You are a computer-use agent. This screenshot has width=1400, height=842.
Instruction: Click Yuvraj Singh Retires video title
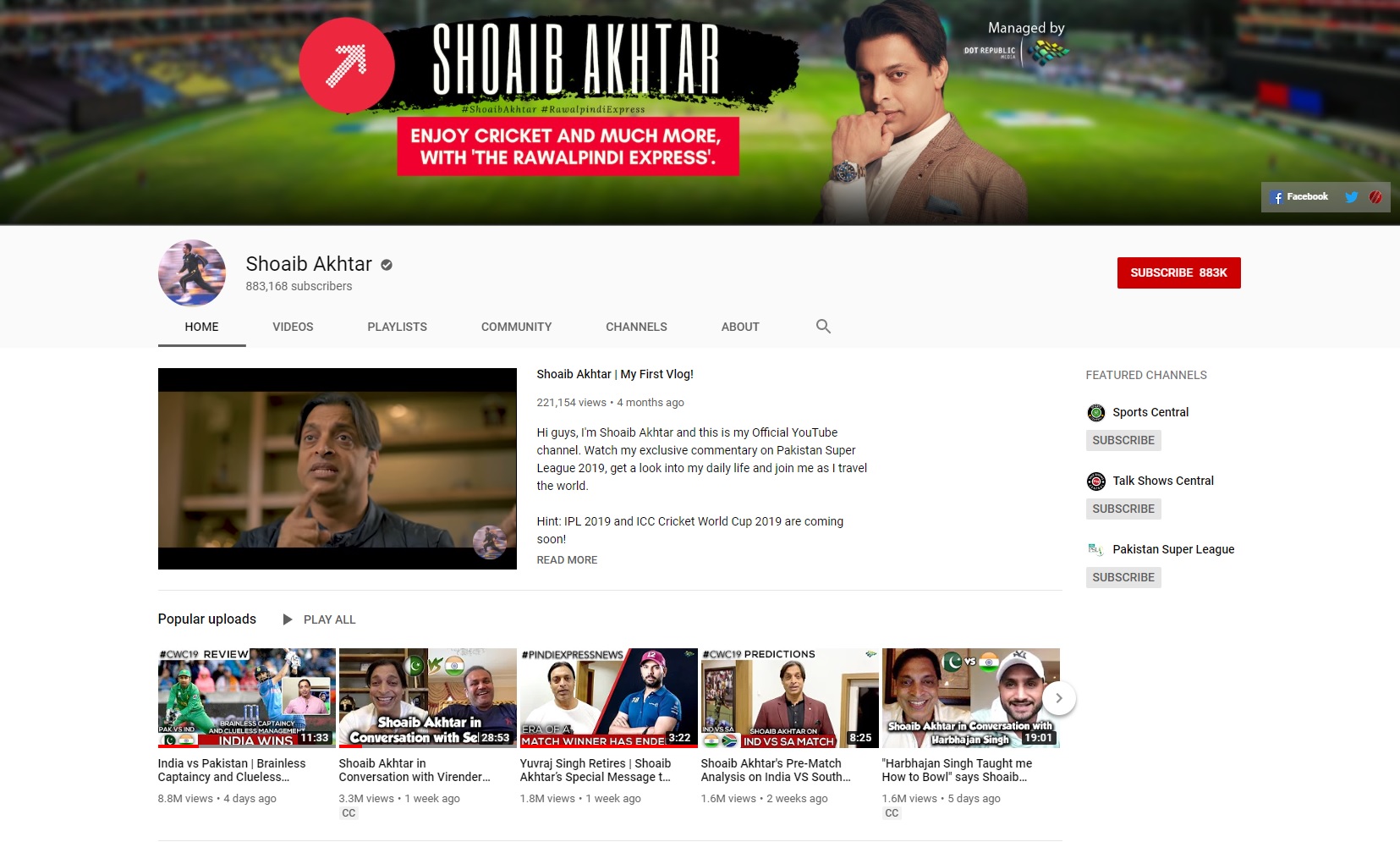click(596, 770)
